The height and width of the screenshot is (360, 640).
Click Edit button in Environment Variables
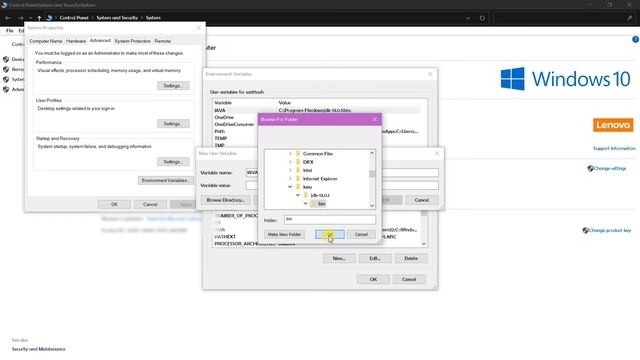[x=375, y=258]
